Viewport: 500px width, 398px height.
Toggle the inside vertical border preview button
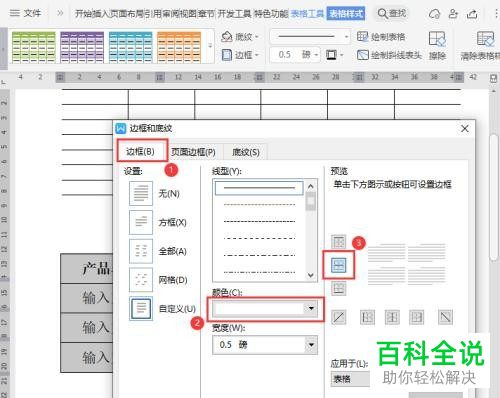click(x=392, y=317)
